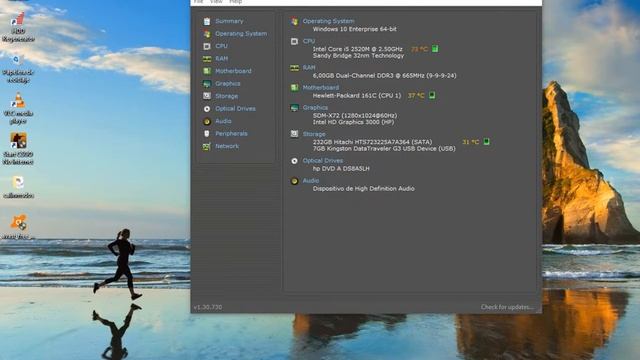The height and width of the screenshot is (360, 640).
Task: Select Operating System in the sidebar list
Action: (x=241, y=34)
